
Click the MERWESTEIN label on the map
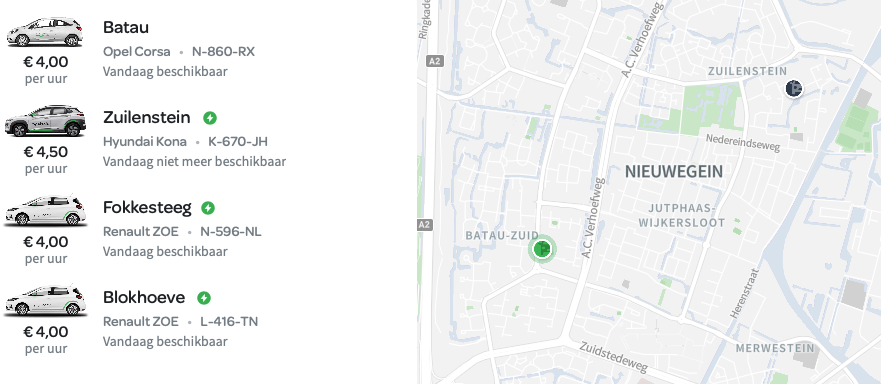(x=775, y=349)
